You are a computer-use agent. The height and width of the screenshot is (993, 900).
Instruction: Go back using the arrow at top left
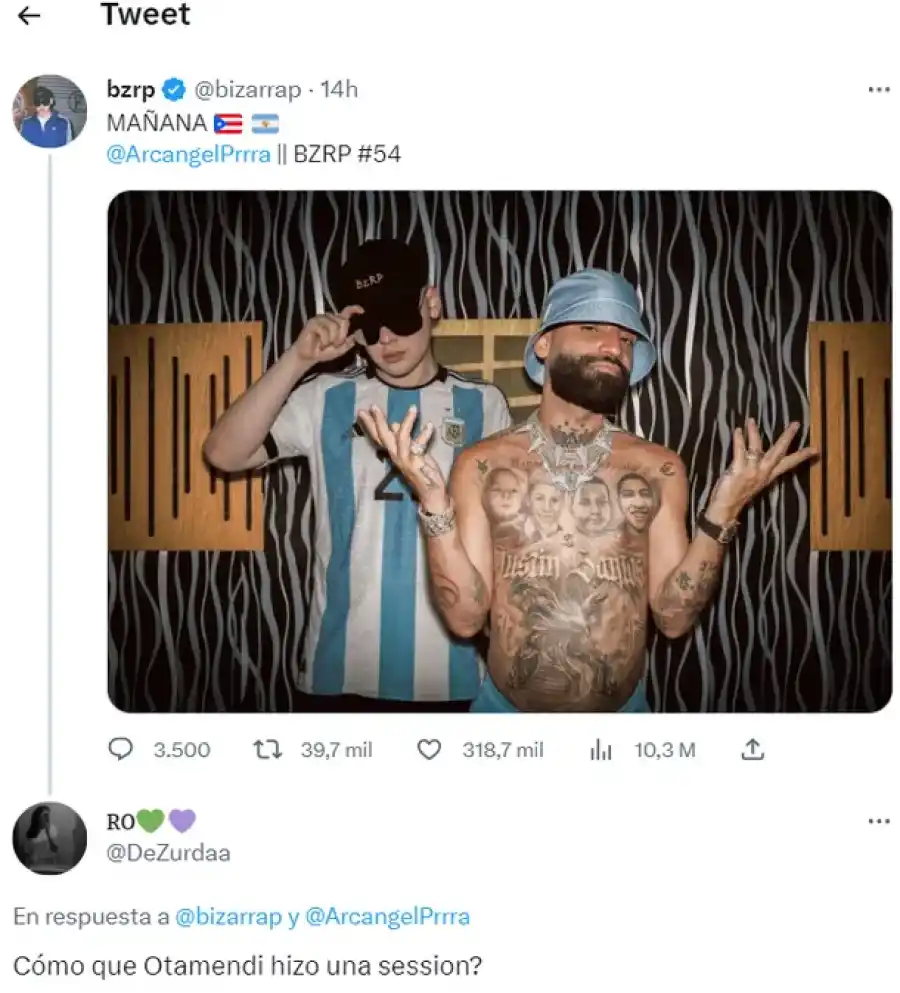pos(28,15)
